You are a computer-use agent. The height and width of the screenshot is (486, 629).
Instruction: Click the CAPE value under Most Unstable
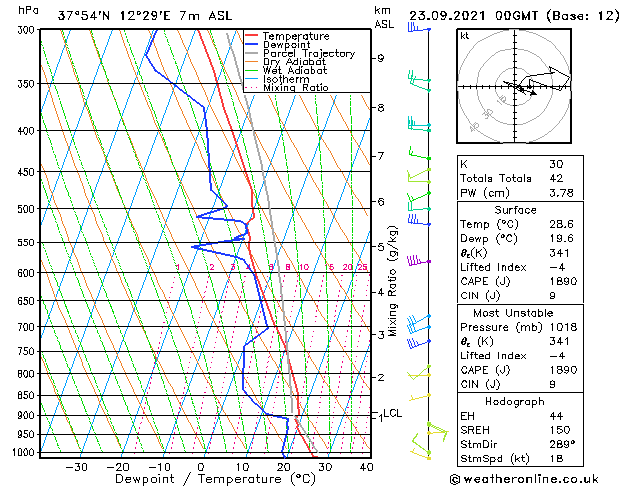(563, 370)
